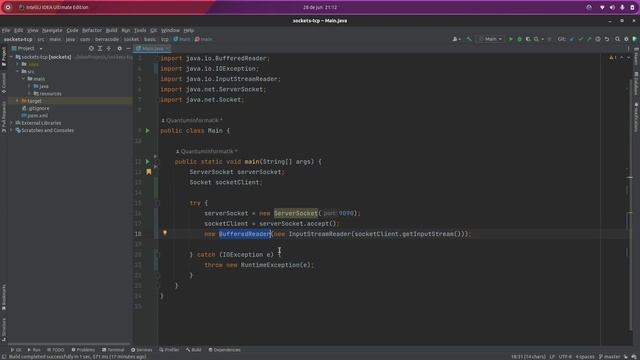The width and height of the screenshot is (640, 360).
Task: Update project via Git blue arrow icon
Action: pos(572,39)
